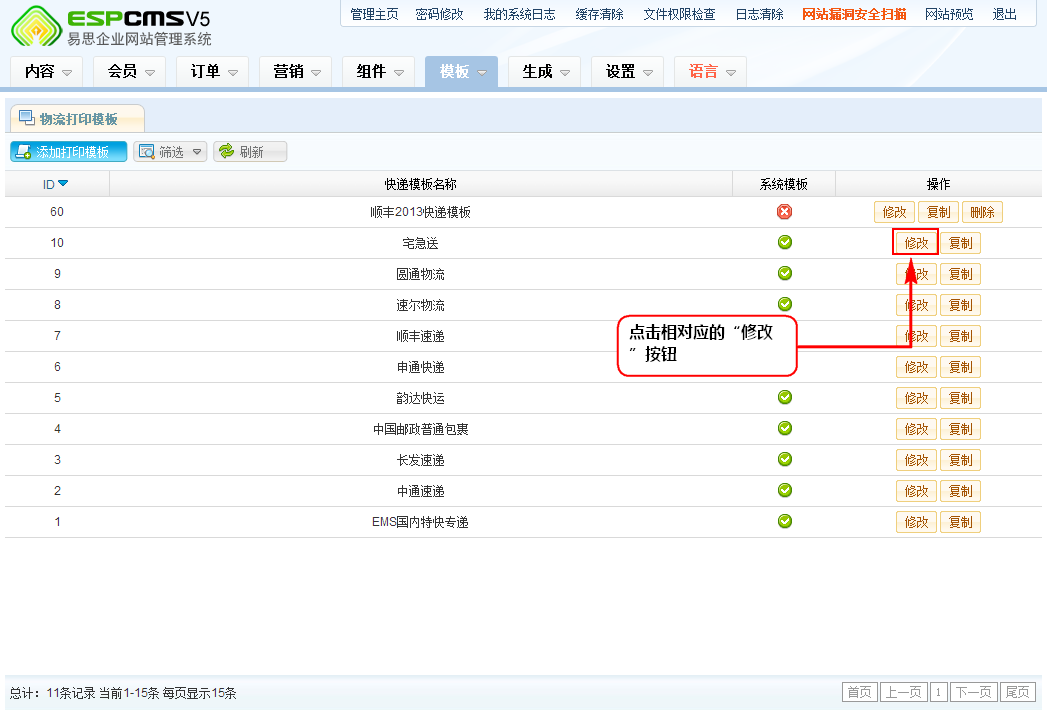Click 复制 in the 顺丰速递 row

pos(960,336)
